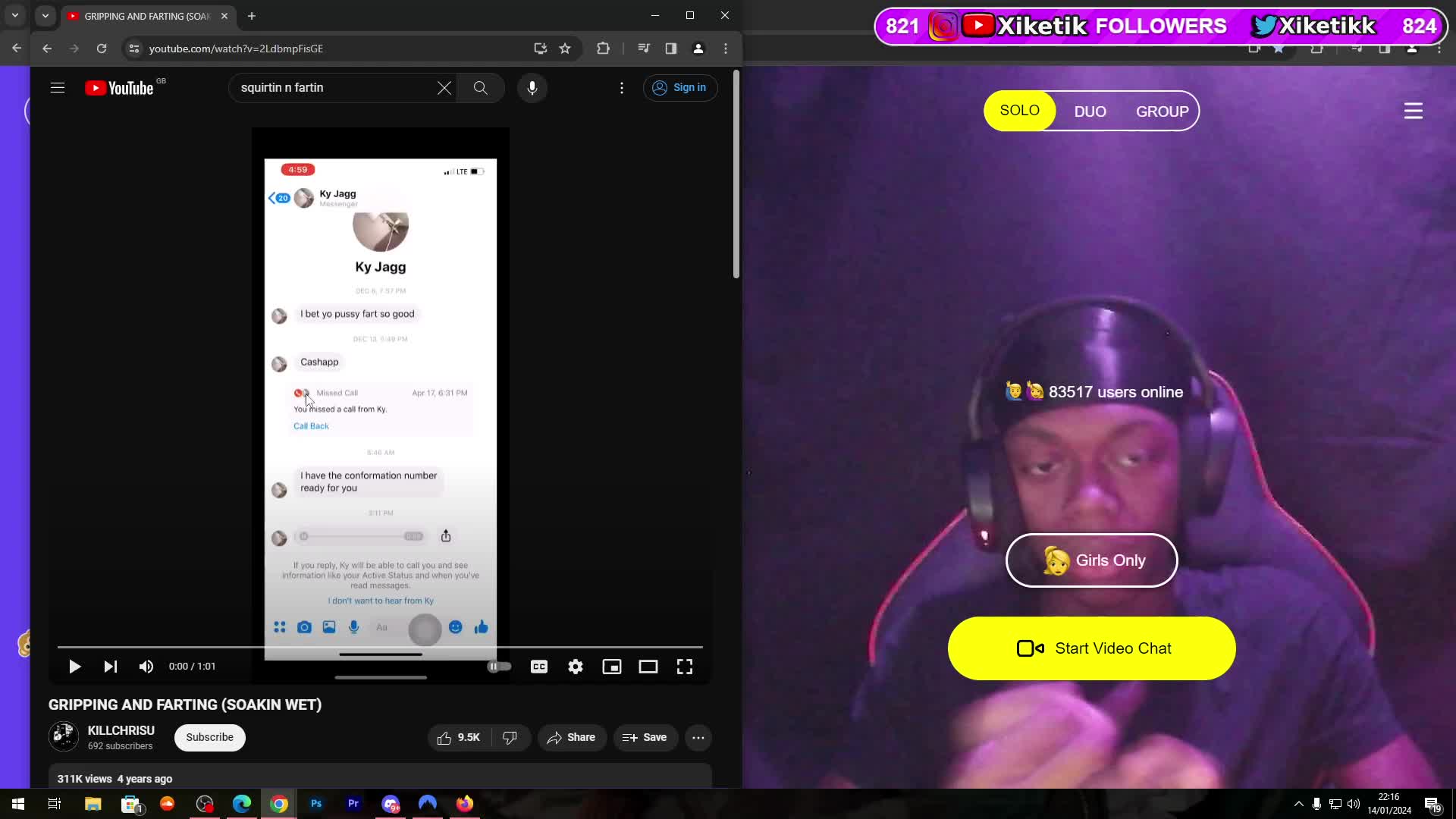The width and height of the screenshot is (1456, 819).
Task: Activate the miniplayer icon
Action: [x=612, y=667]
